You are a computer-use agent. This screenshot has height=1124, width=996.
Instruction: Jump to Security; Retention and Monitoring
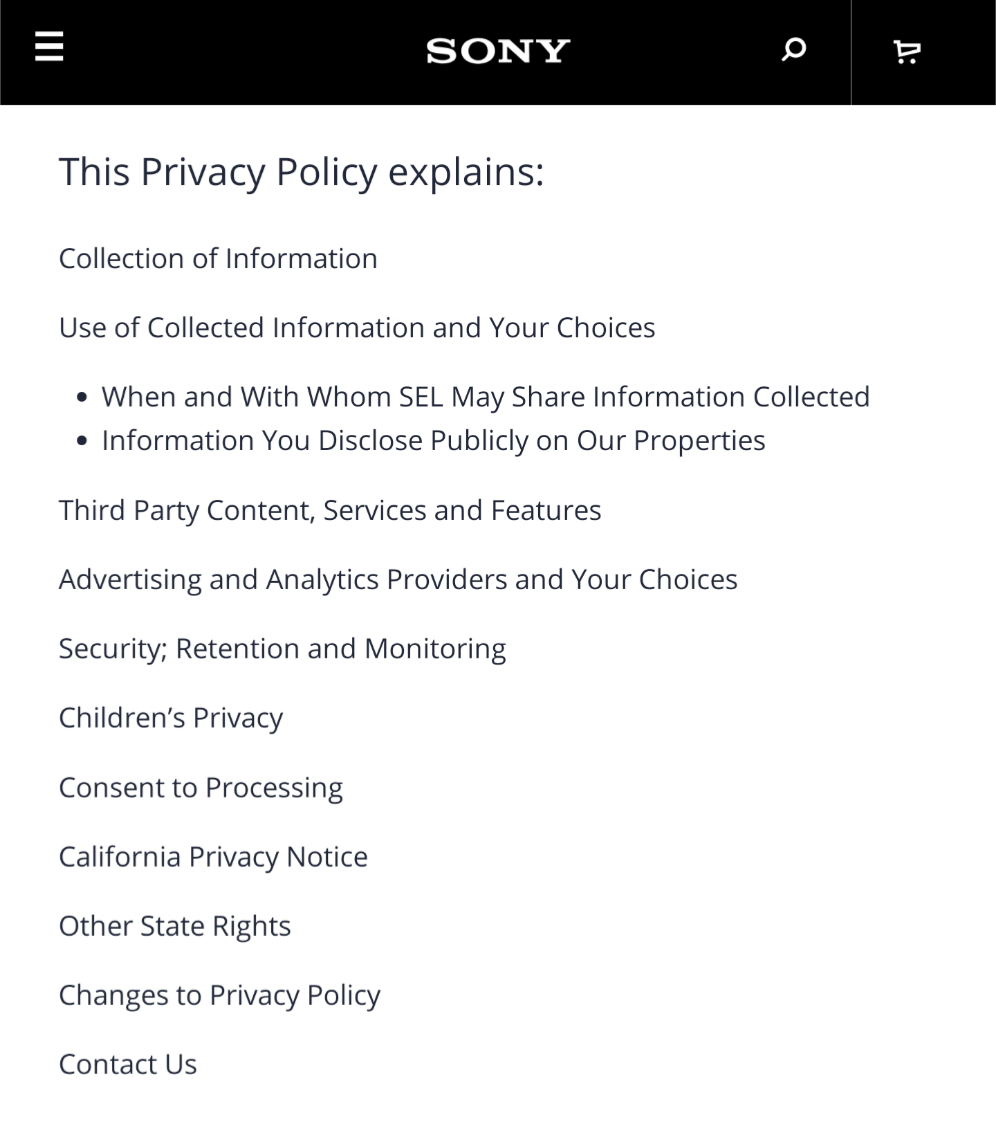pos(282,649)
